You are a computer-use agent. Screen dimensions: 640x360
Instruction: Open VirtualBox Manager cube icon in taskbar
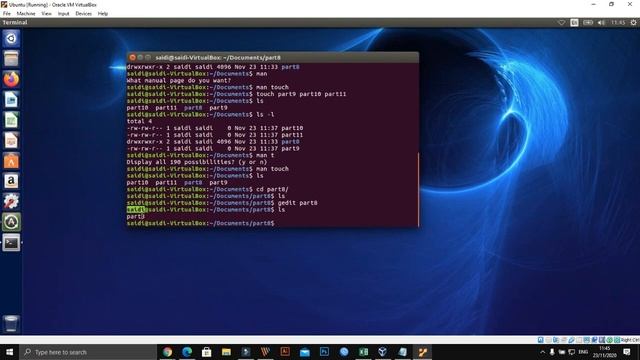383,352
